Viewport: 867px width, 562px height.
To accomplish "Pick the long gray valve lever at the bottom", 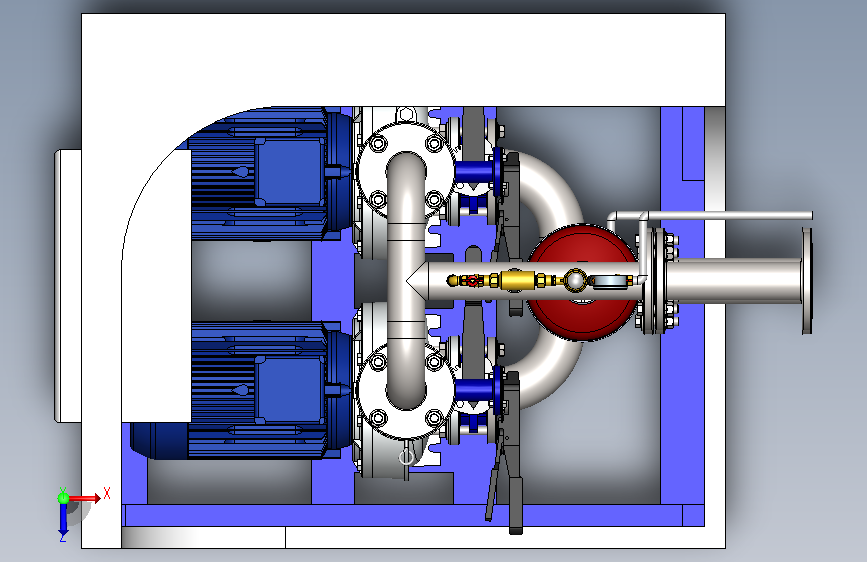I will coord(515,487).
